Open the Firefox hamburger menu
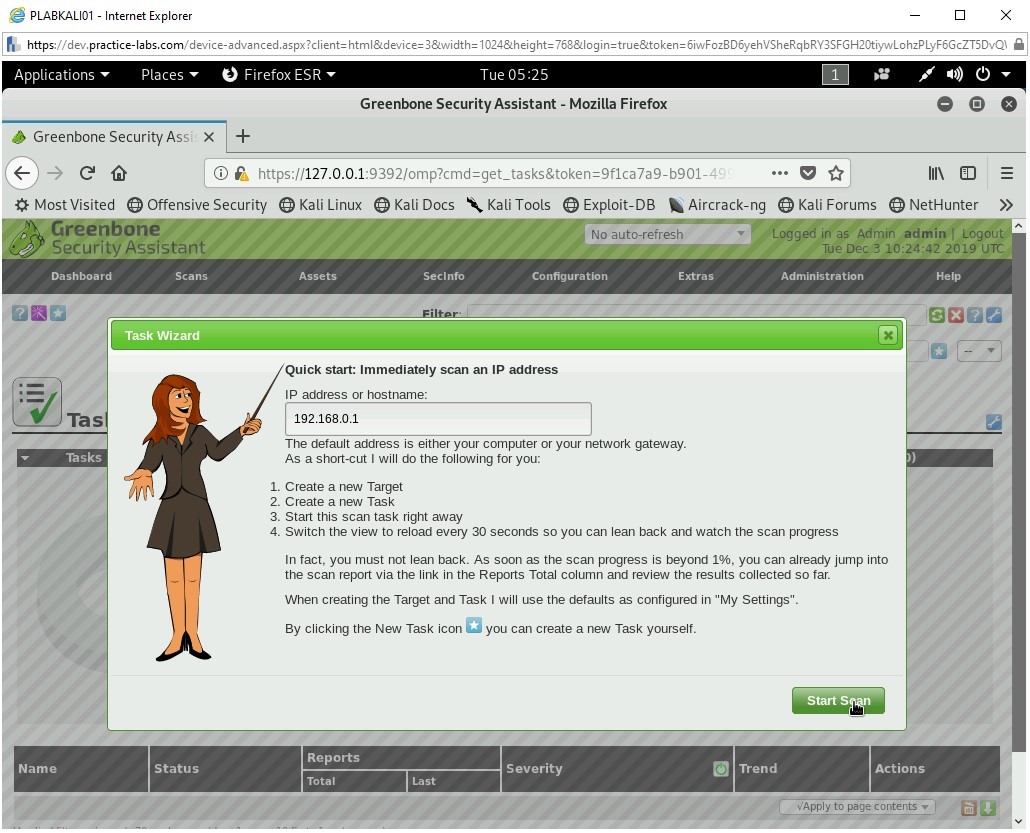Image resolution: width=1030 pixels, height=833 pixels. click(1007, 173)
